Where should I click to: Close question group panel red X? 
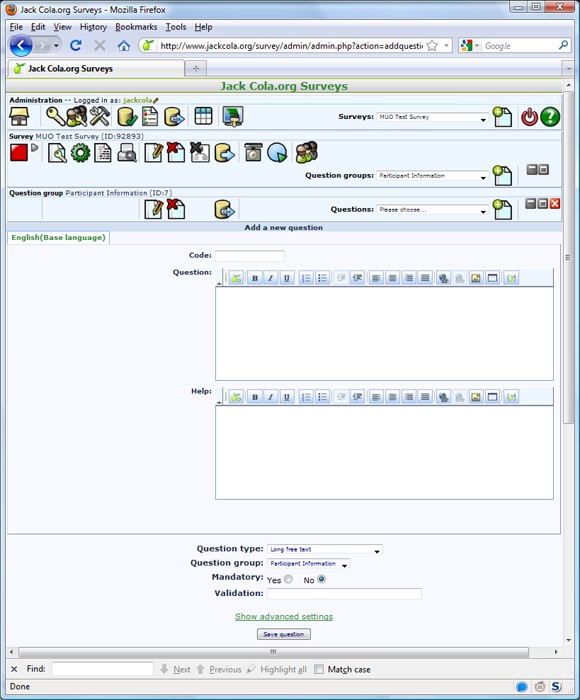coord(555,204)
